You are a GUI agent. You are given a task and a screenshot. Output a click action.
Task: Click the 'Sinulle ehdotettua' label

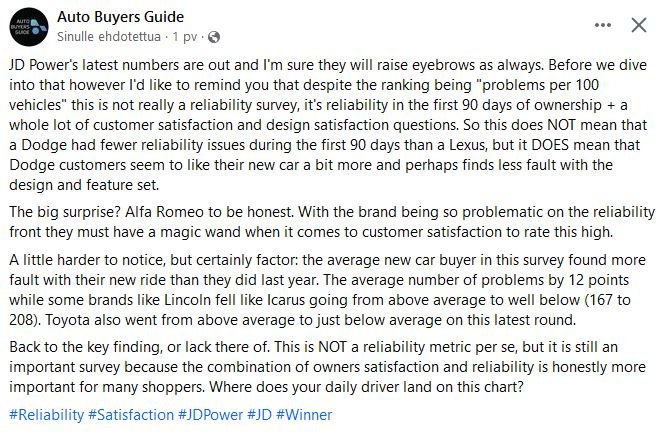pos(109,37)
